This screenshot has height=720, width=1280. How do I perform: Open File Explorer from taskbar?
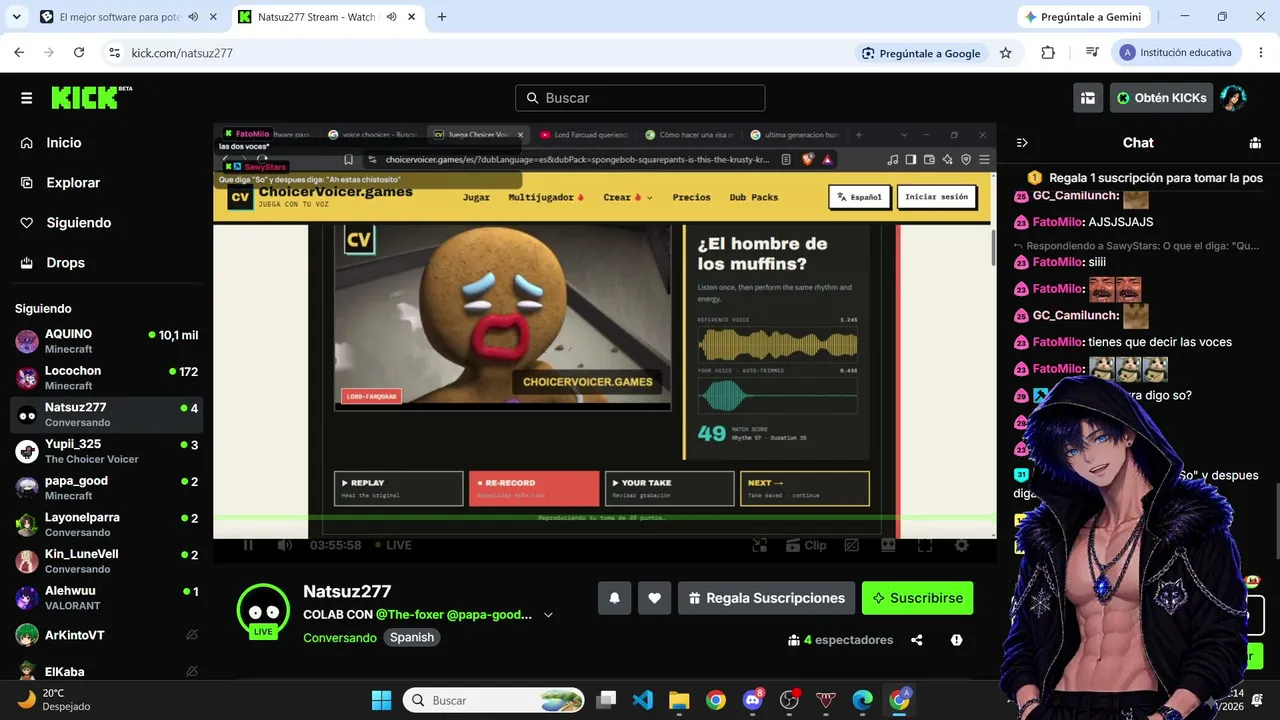coord(679,700)
